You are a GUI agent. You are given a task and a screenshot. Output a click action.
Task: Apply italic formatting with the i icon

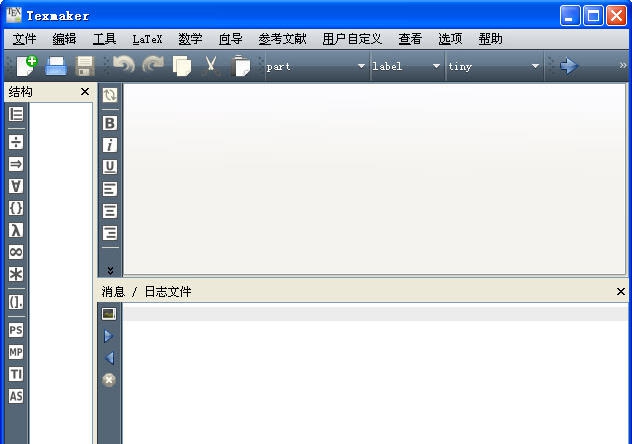click(x=110, y=145)
